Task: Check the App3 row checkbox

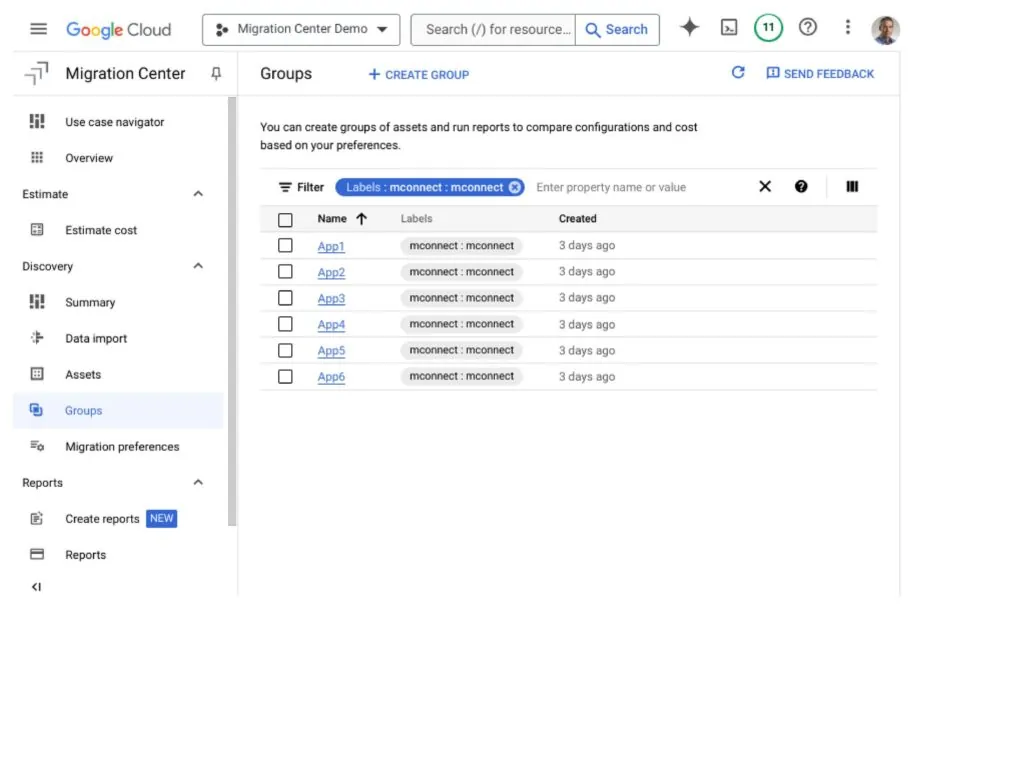Action: pyautogui.click(x=285, y=298)
